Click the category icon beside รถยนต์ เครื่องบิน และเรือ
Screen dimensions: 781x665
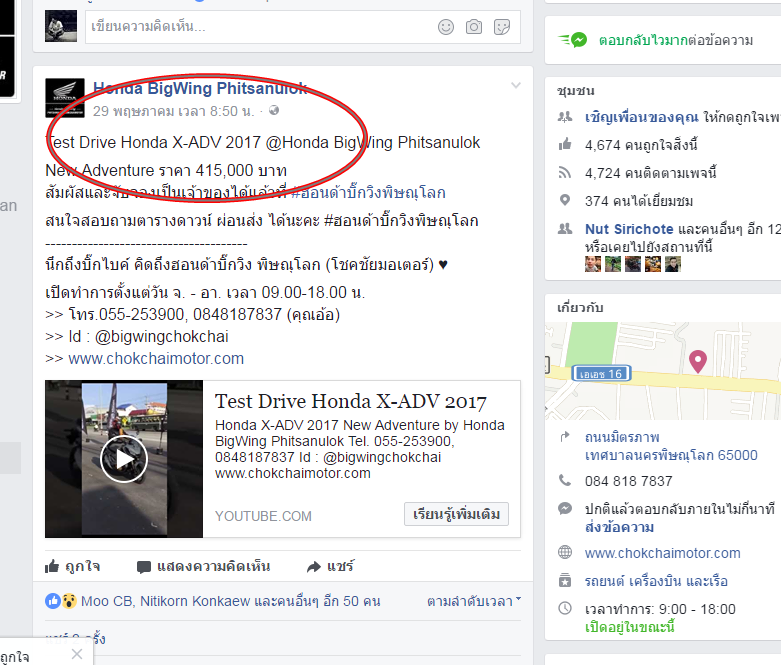pos(565,580)
